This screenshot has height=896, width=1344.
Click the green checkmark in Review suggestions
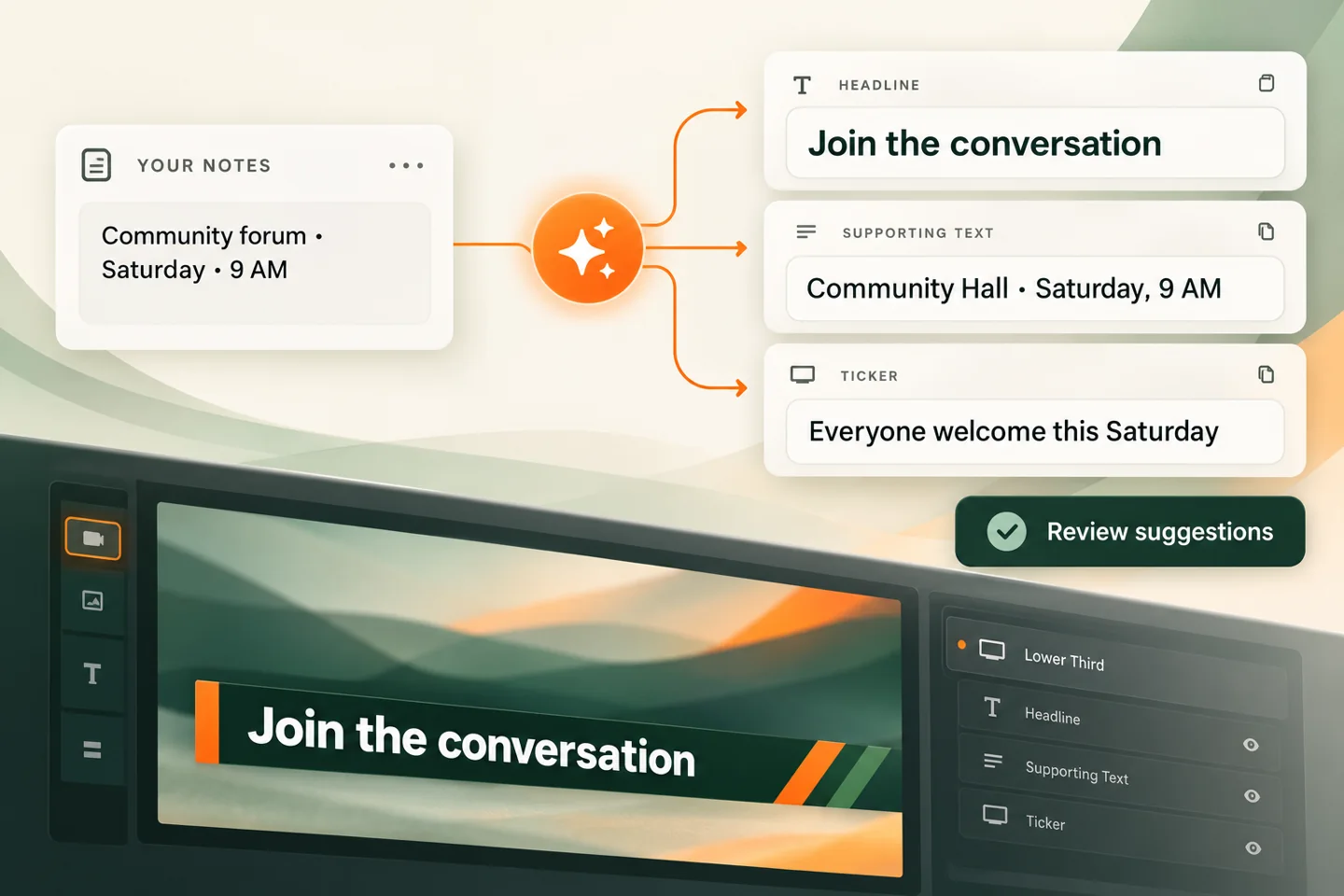pyautogui.click(x=1007, y=531)
